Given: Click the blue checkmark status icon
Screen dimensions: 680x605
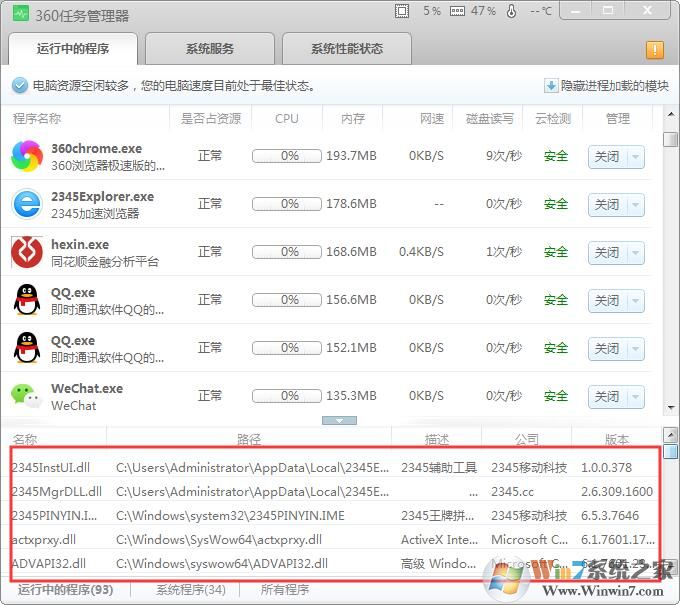Looking at the screenshot, I should click(x=20, y=85).
